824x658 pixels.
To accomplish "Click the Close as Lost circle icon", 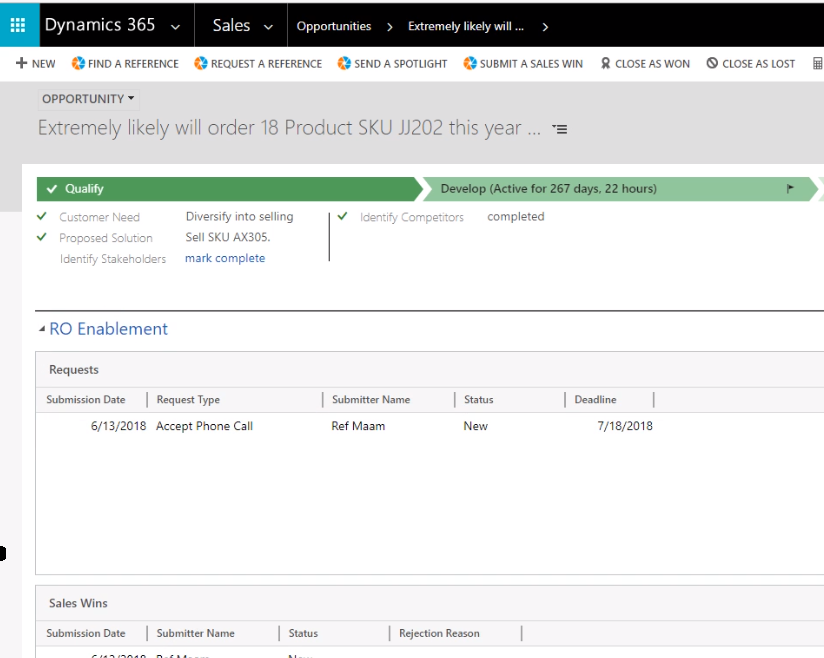I will click(x=712, y=63).
